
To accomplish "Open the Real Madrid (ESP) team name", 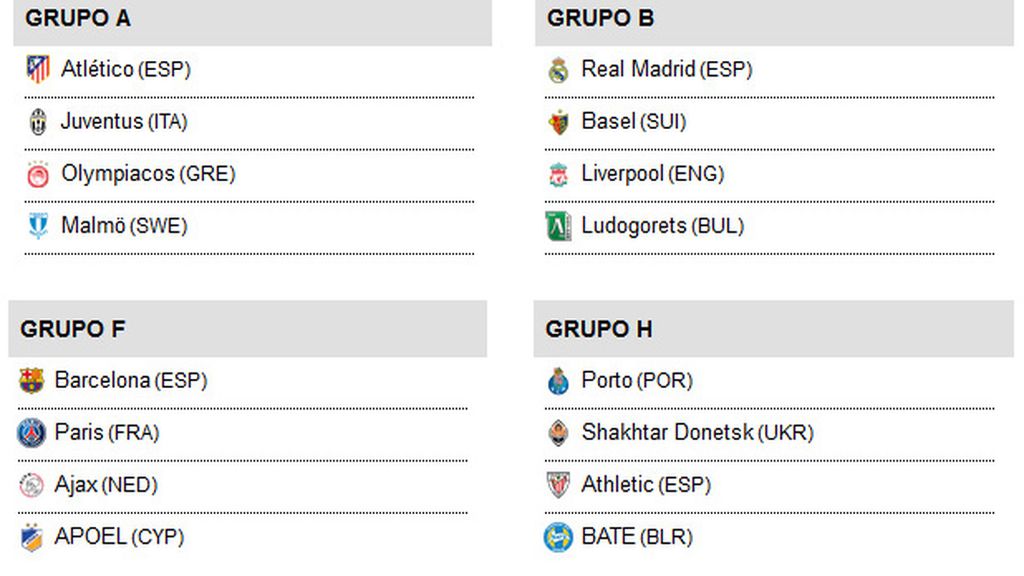I will (667, 69).
